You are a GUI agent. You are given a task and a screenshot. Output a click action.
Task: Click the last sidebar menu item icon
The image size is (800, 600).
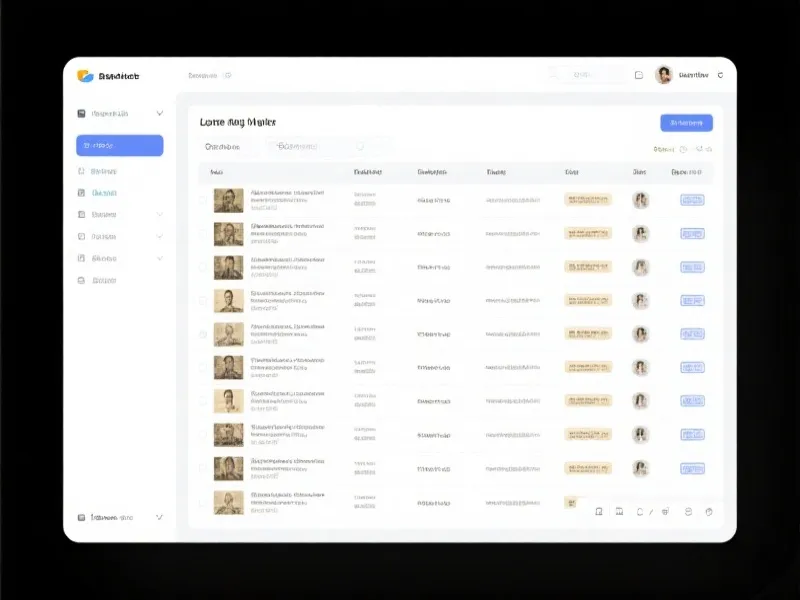82,280
